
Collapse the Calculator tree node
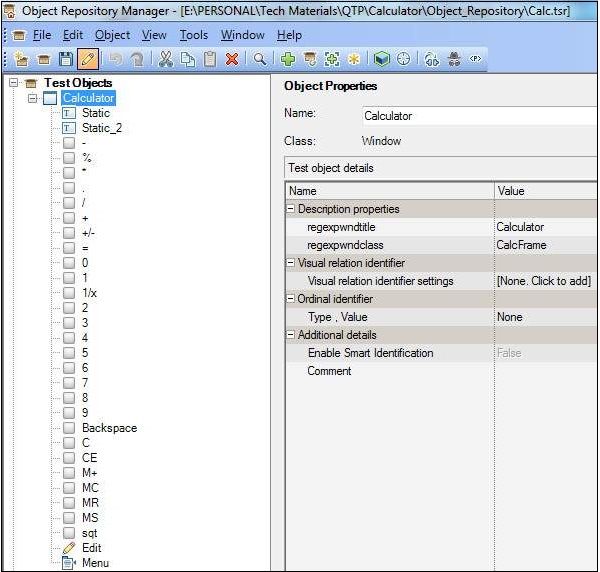tap(33, 98)
